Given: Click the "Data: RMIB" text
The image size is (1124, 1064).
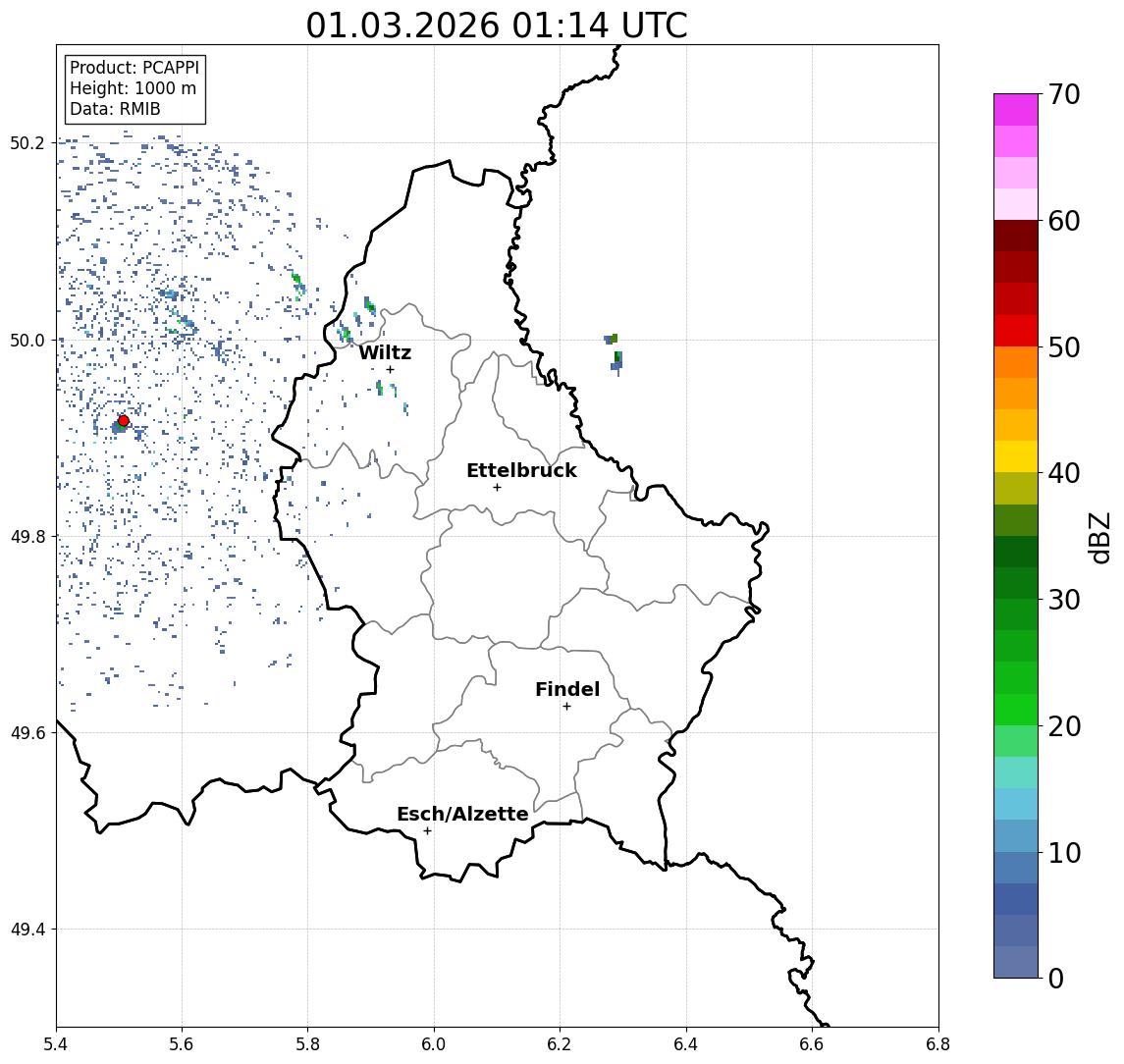Looking at the screenshot, I should pos(115,110).
